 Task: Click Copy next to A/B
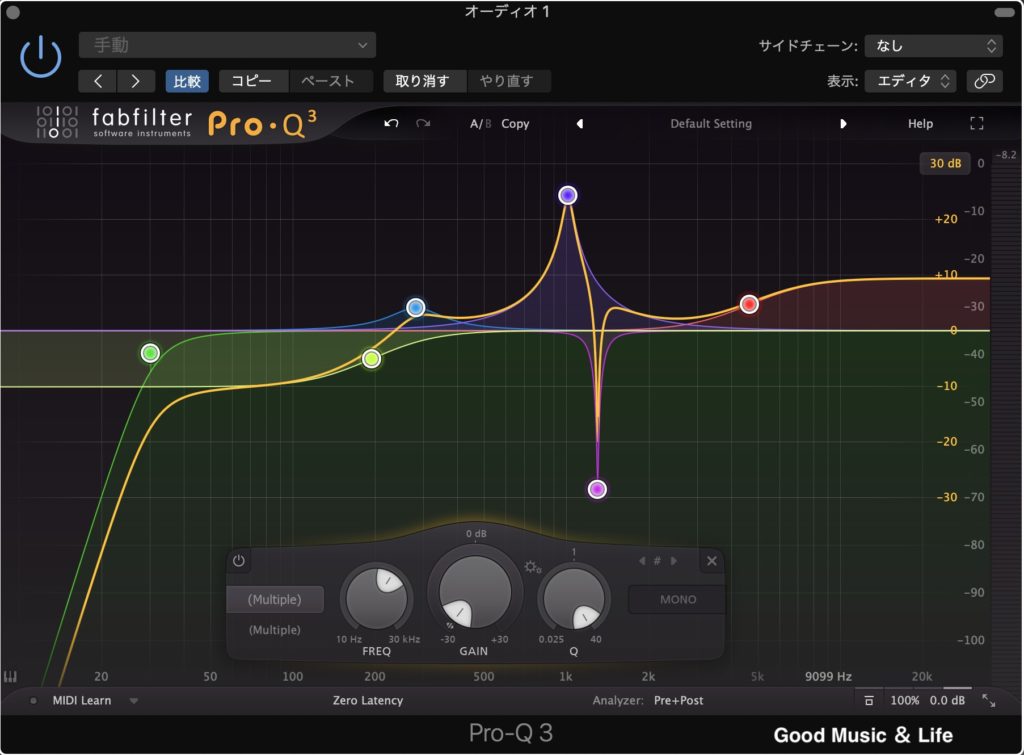[515, 123]
